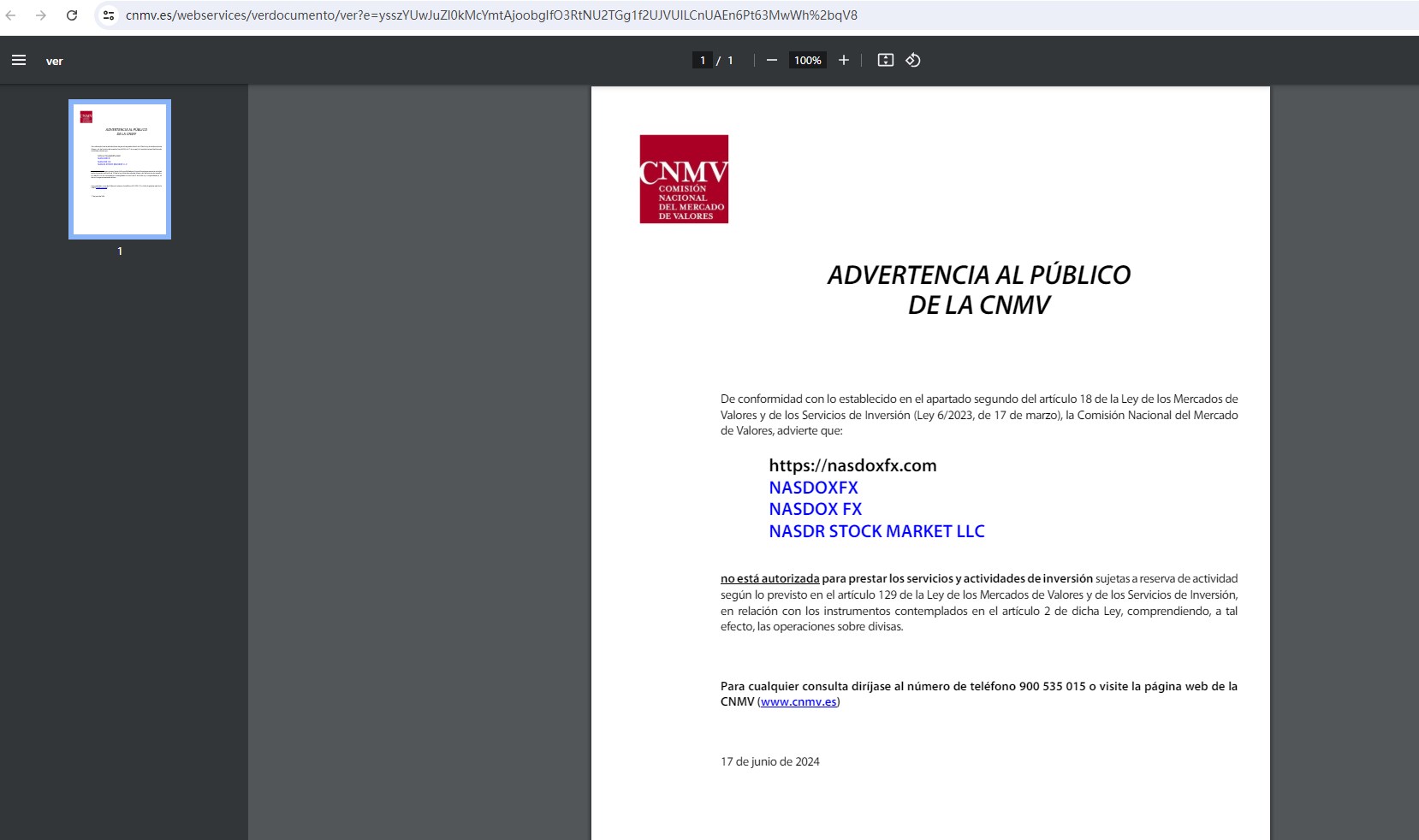Screen dimensions: 1419x840
Task: Go back with browser back arrow
Action: (x=11, y=15)
